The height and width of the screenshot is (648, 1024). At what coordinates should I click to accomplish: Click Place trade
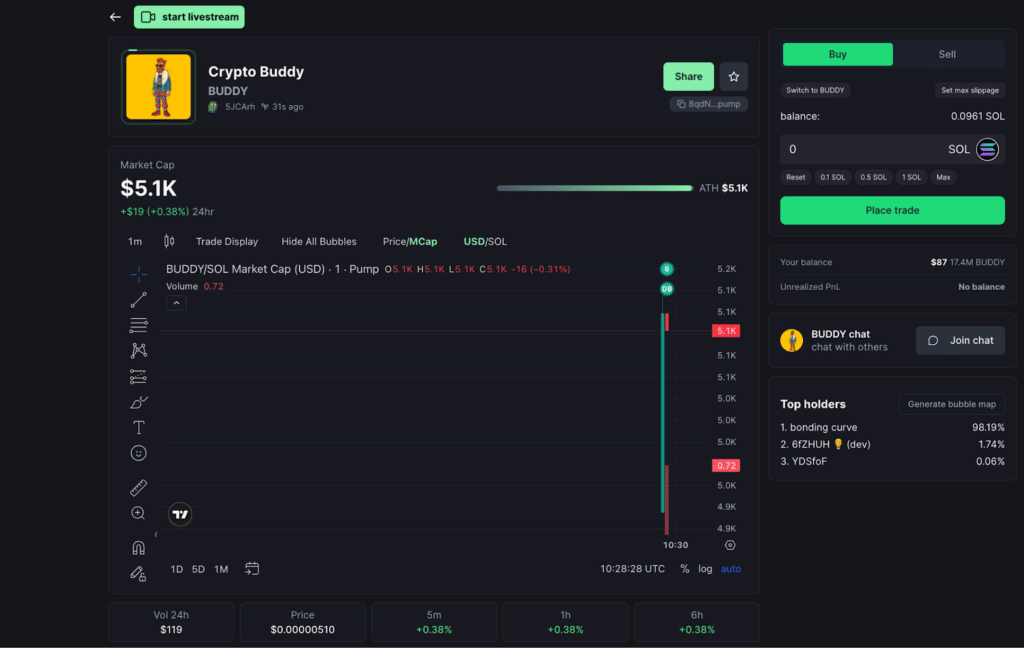coord(892,210)
